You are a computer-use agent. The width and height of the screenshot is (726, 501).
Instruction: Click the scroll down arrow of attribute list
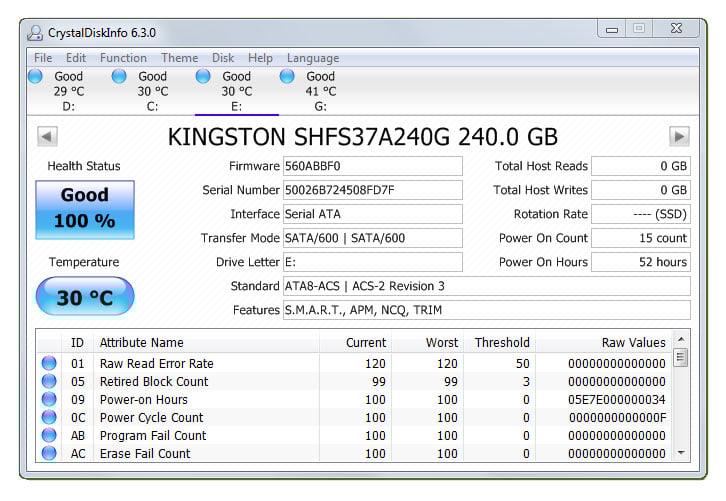(681, 452)
